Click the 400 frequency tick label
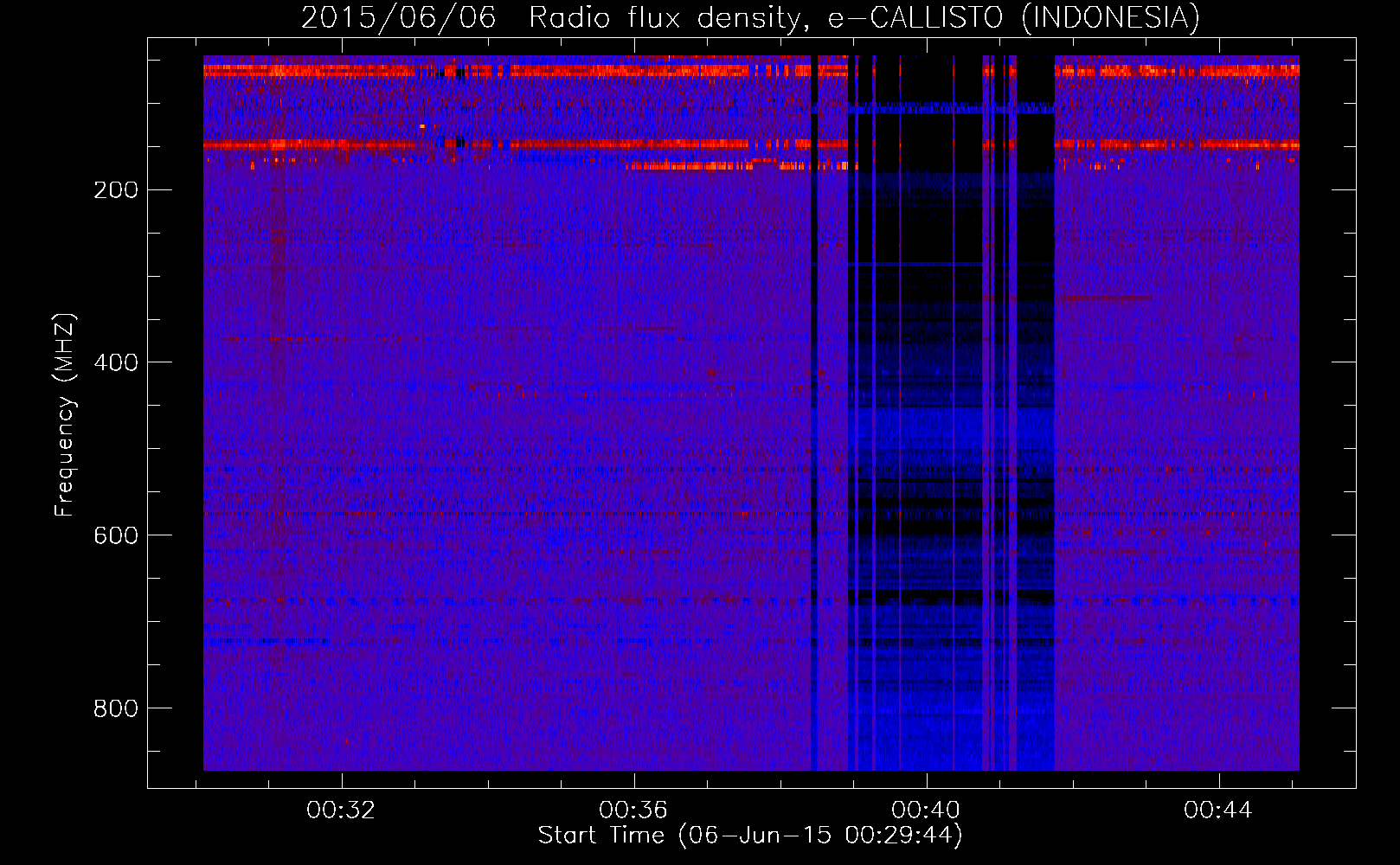1400x865 pixels. pyautogui.click(x=116, y=362)
